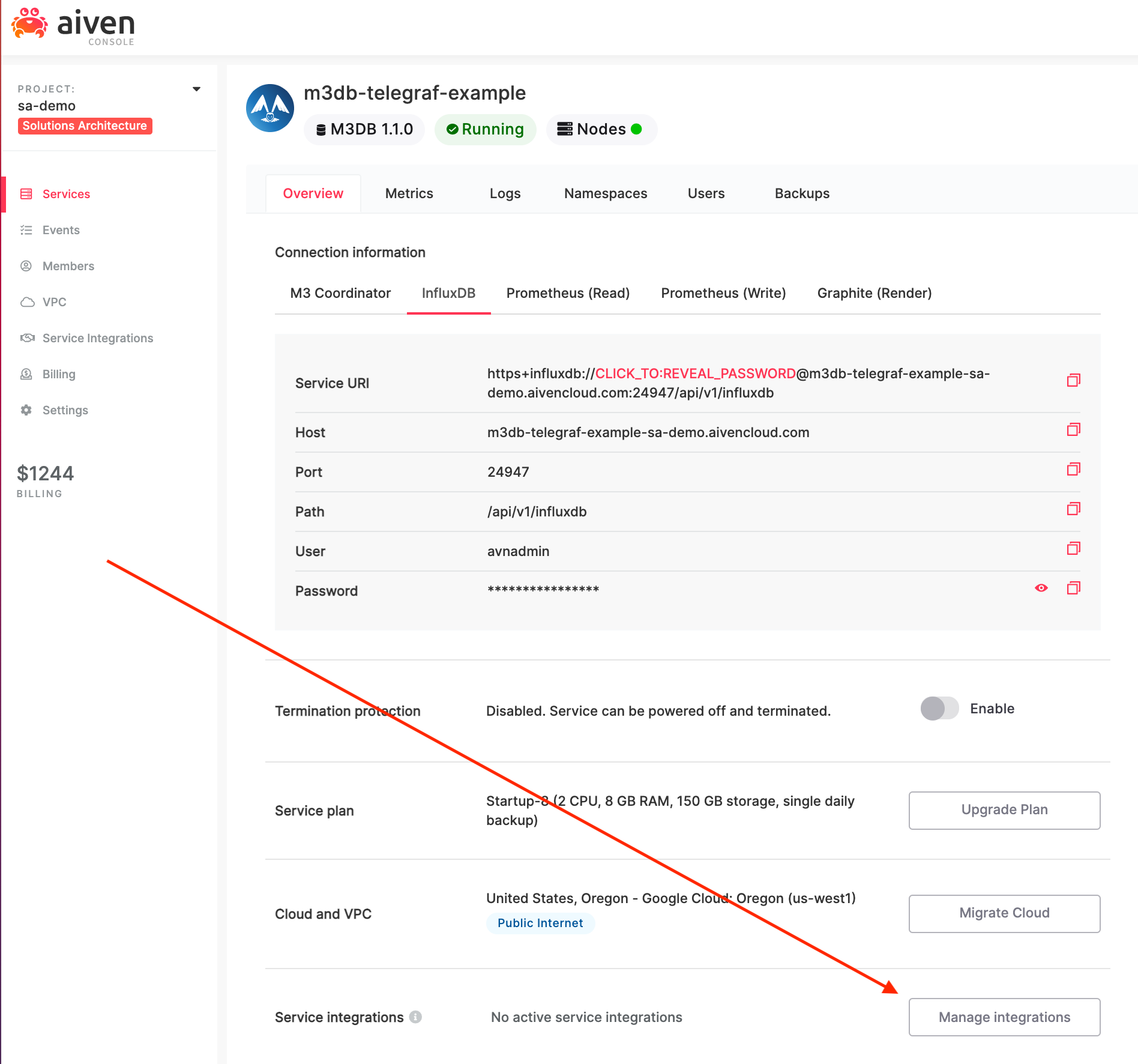
Task: Click the Solutions Architecture label
Action: pyautogui.click(x=85, y=125)
